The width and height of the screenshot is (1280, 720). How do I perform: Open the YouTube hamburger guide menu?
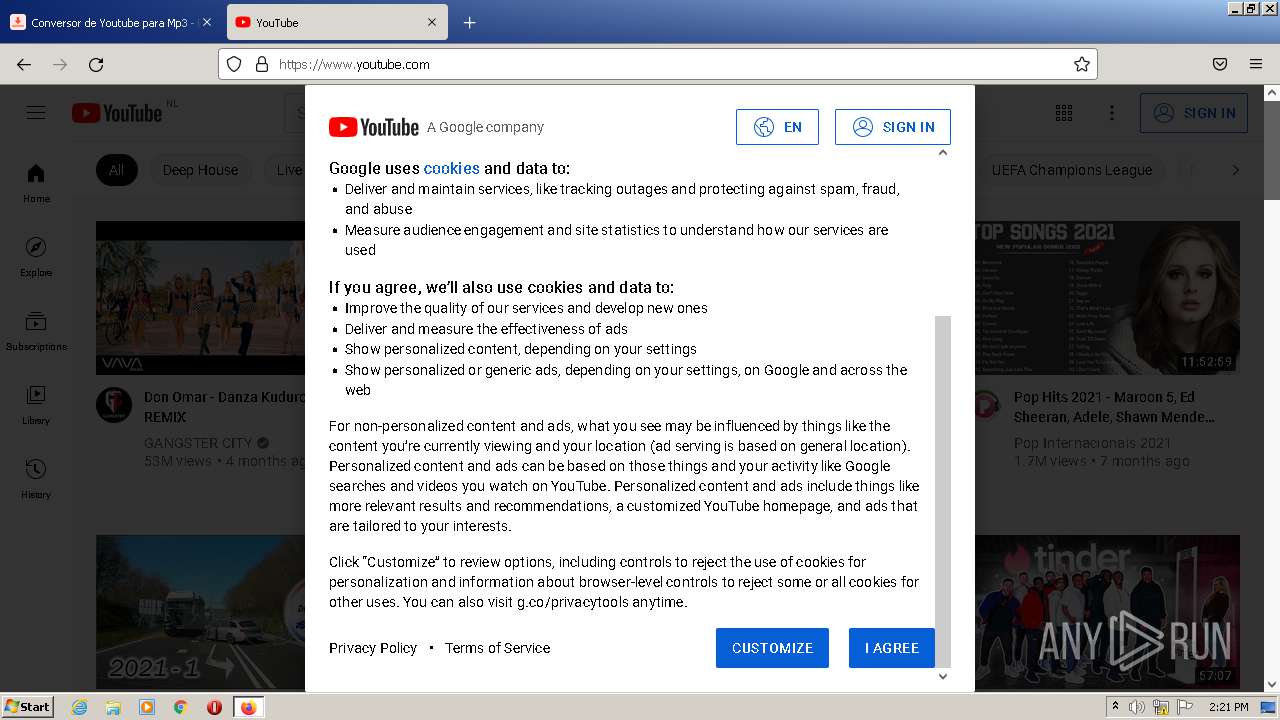click(x=36, y=113)
